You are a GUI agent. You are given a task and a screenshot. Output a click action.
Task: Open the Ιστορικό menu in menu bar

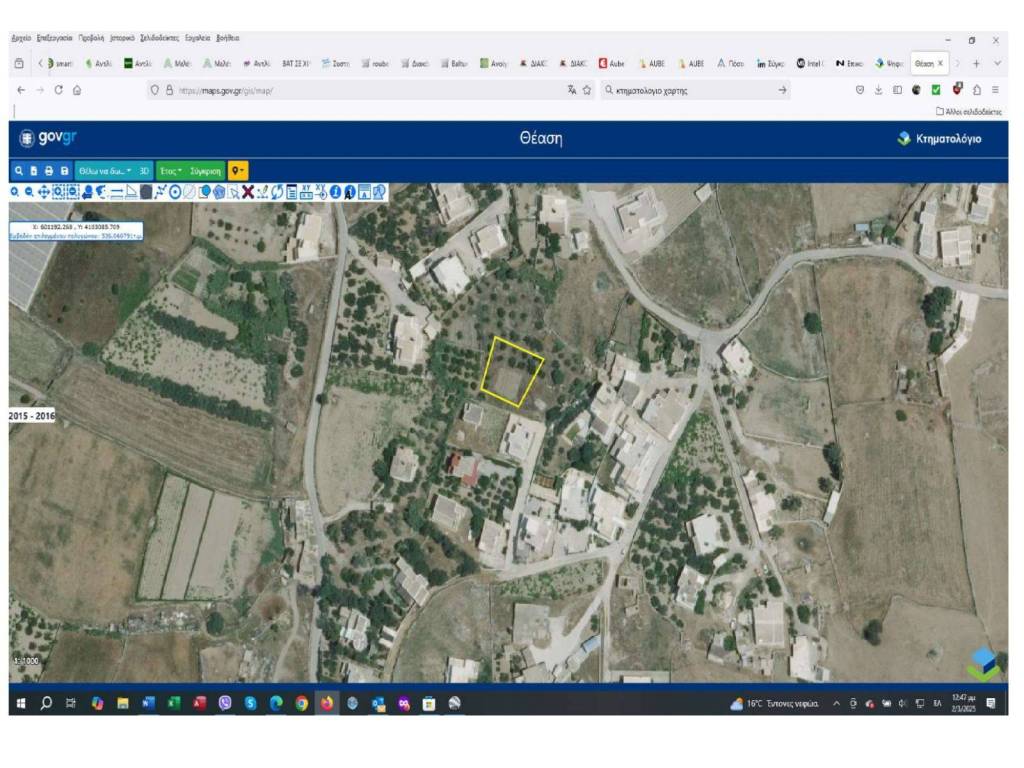coord(122,38)
